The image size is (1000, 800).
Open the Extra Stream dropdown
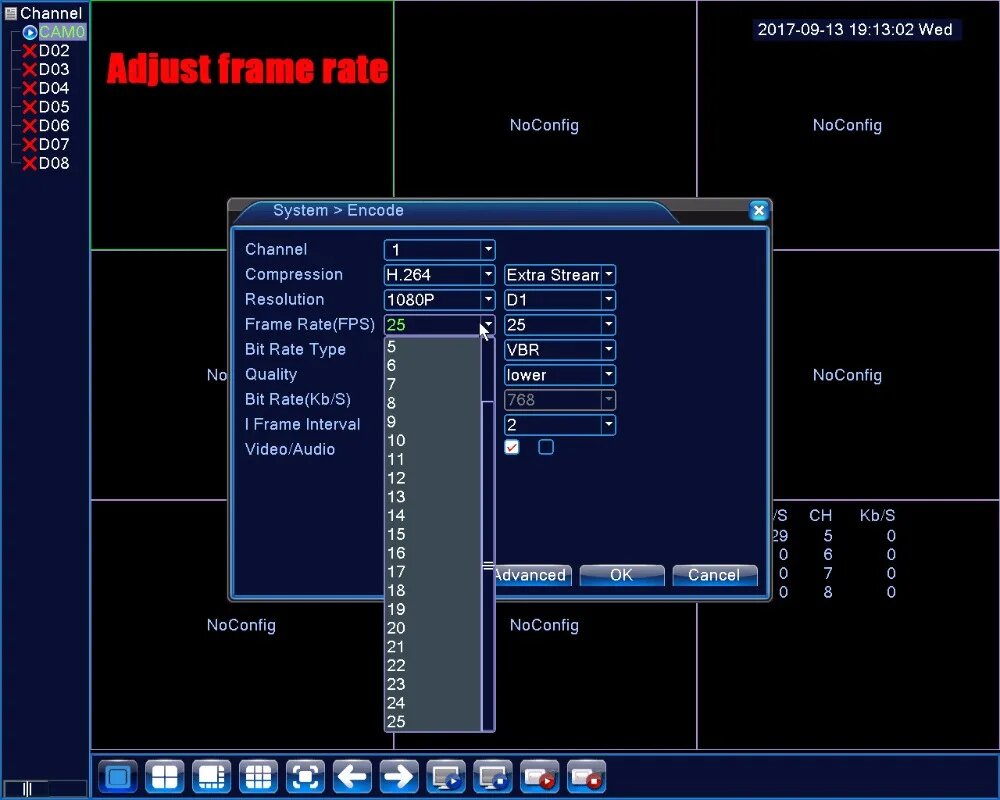tap(560, 275)
